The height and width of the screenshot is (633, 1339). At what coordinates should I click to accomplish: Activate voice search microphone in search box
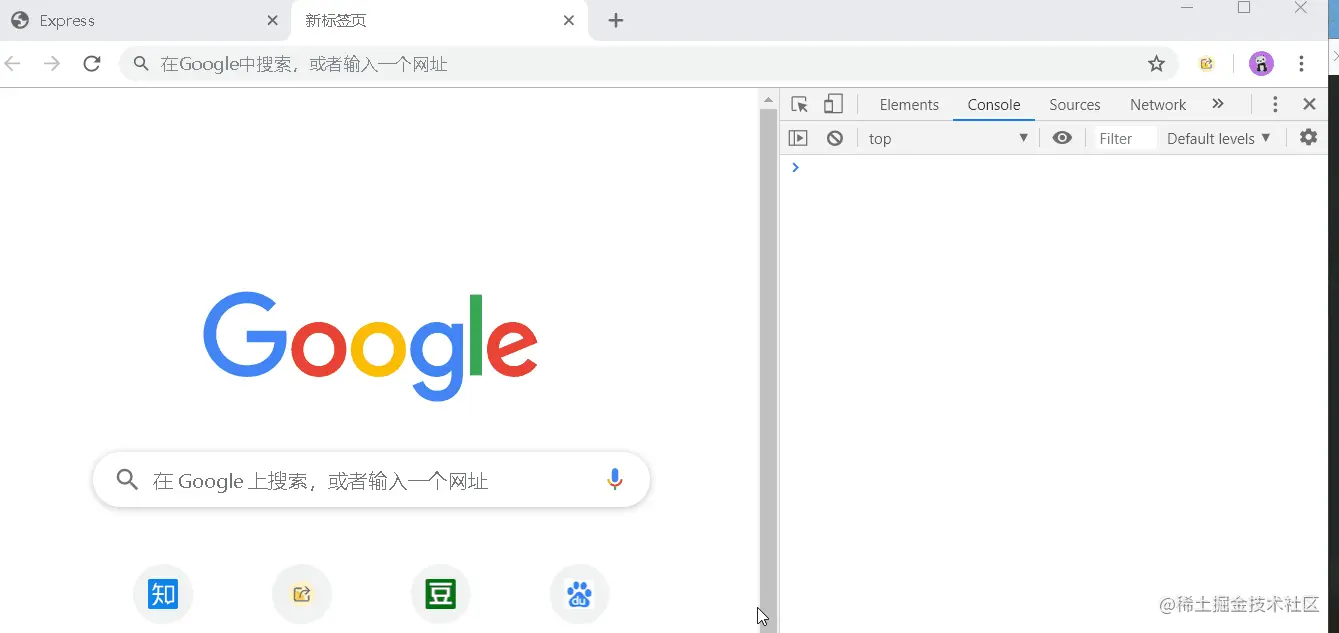(x=615, y=479)
